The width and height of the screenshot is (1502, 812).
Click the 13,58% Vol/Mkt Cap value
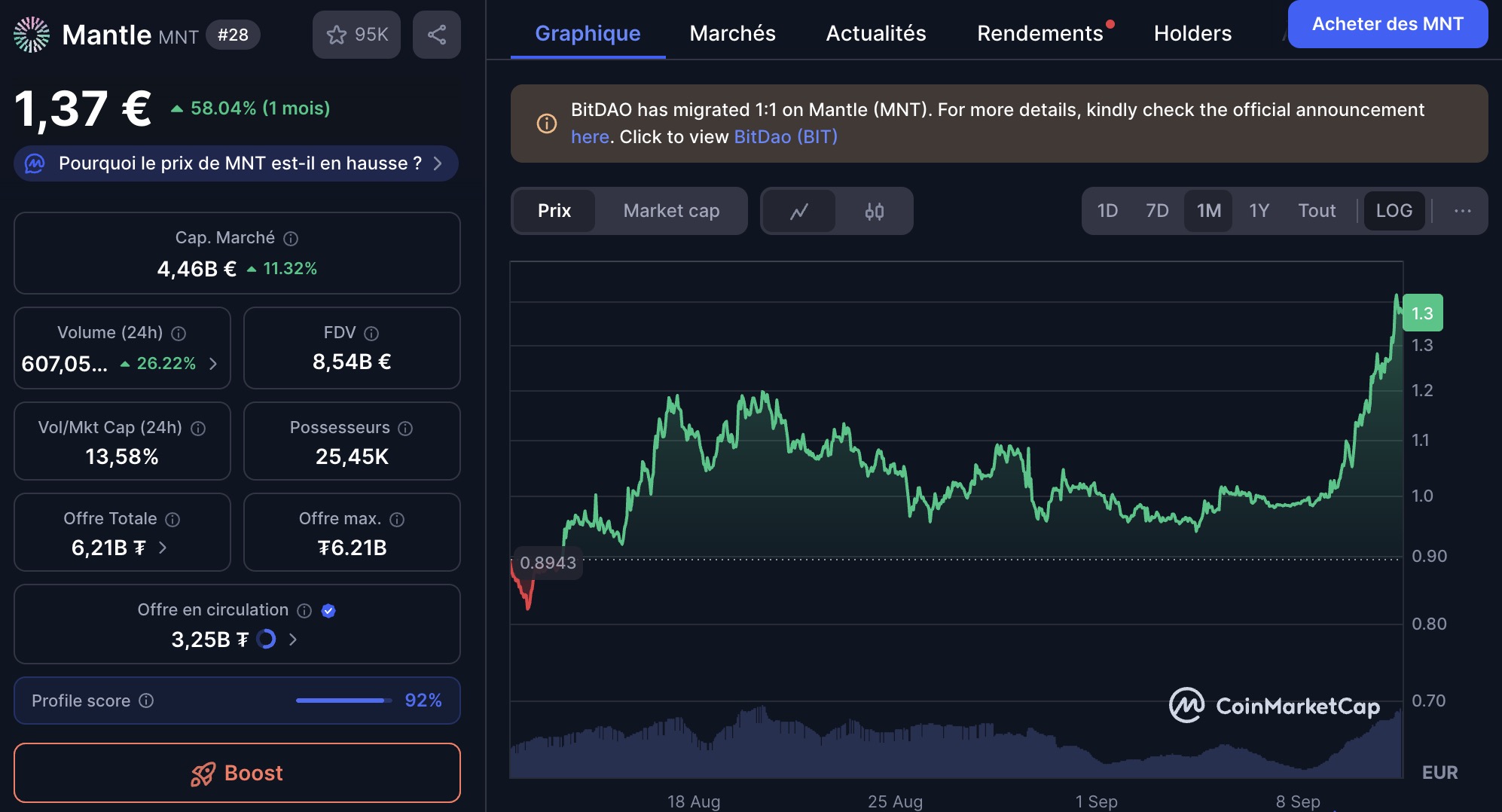[x=122, y=457]
